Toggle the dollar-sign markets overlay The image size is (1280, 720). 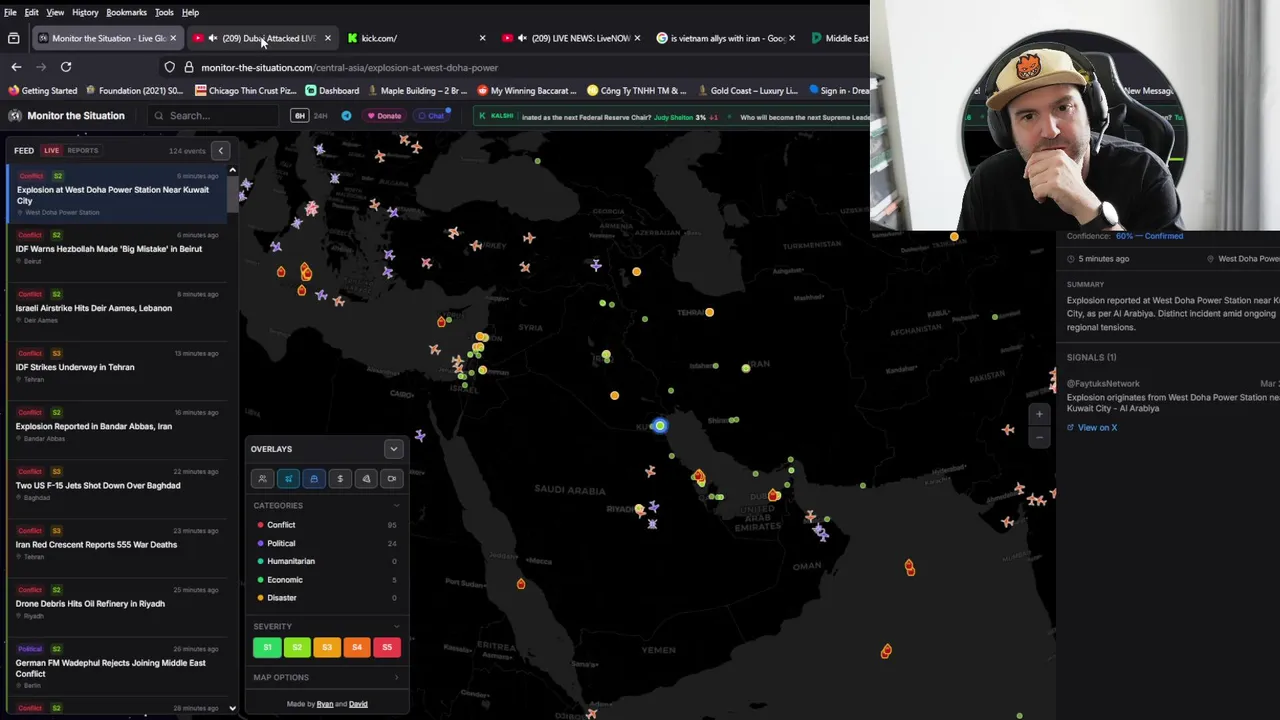point(340,479)
